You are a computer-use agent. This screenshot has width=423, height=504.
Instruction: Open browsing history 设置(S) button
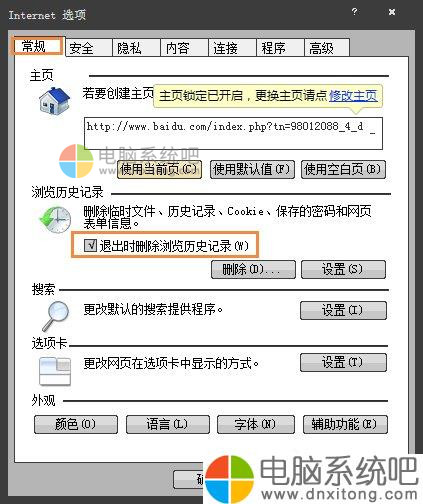tap(343, 269)
